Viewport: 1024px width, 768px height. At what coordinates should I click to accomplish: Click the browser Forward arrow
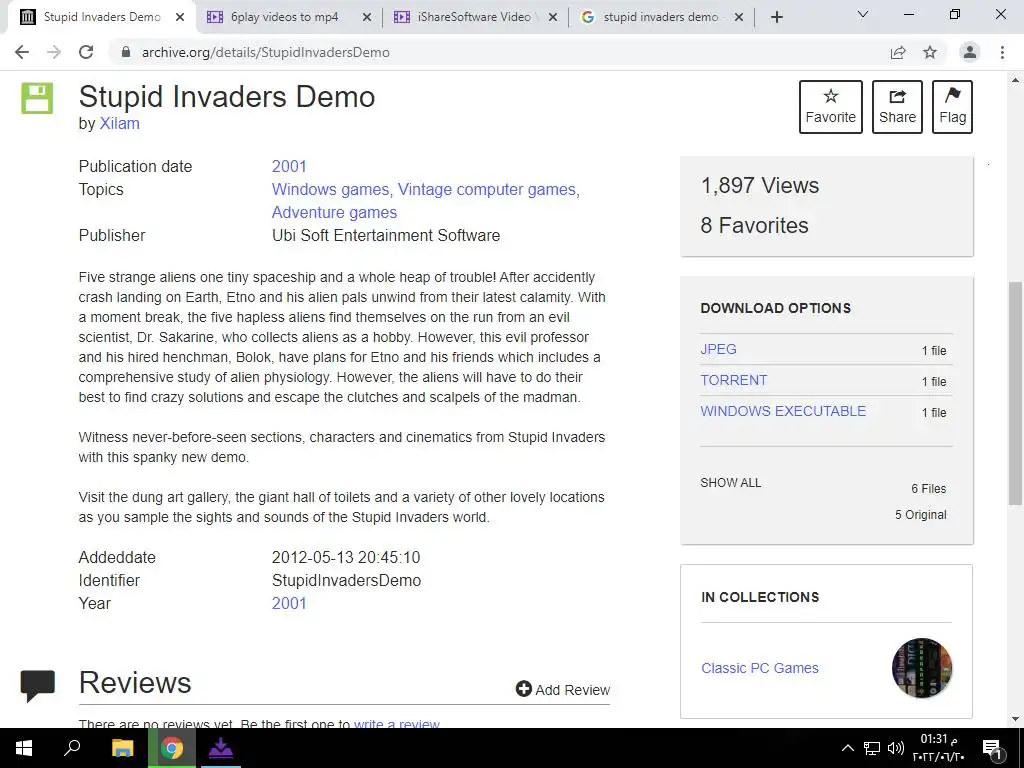coord(54,52)
